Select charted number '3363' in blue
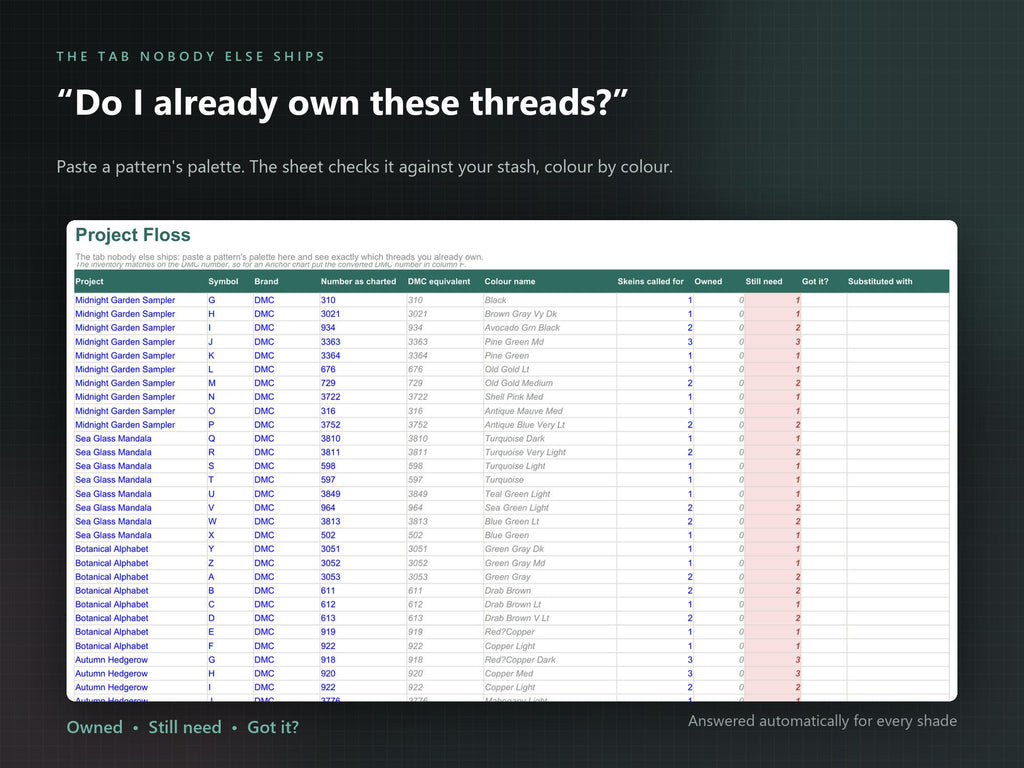Image resolution: width=1024 pixels, height=768 pixels. [x=330, y=342]
